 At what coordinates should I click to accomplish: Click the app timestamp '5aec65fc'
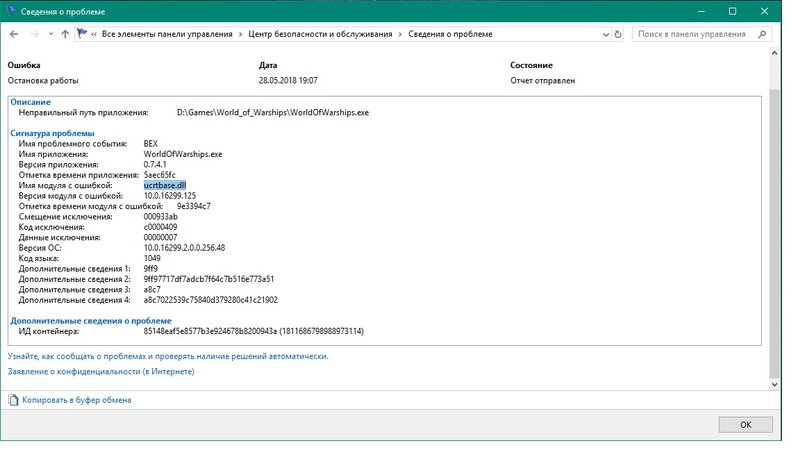point(159,174)
